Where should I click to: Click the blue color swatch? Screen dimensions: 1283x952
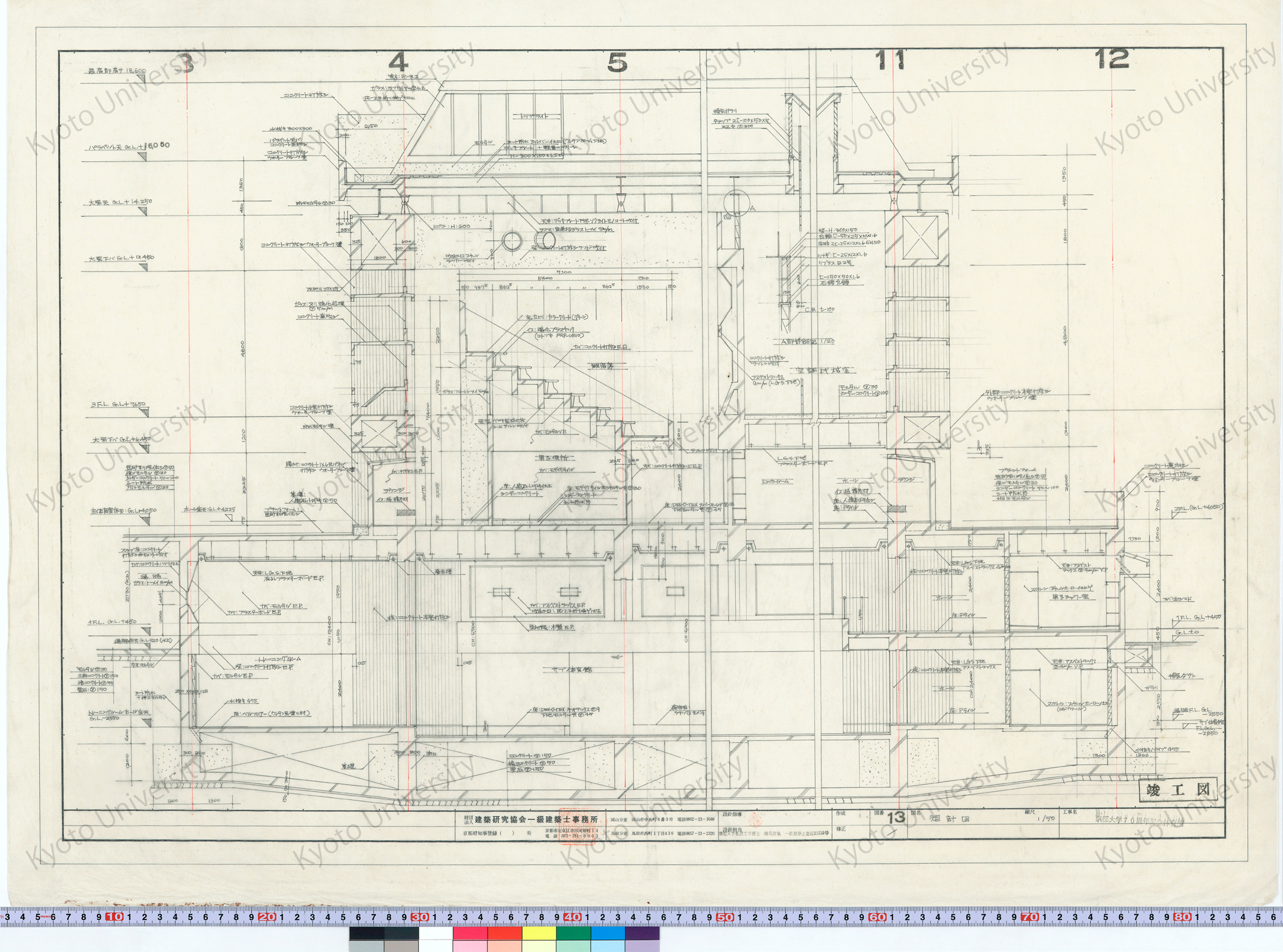(608, 934)
